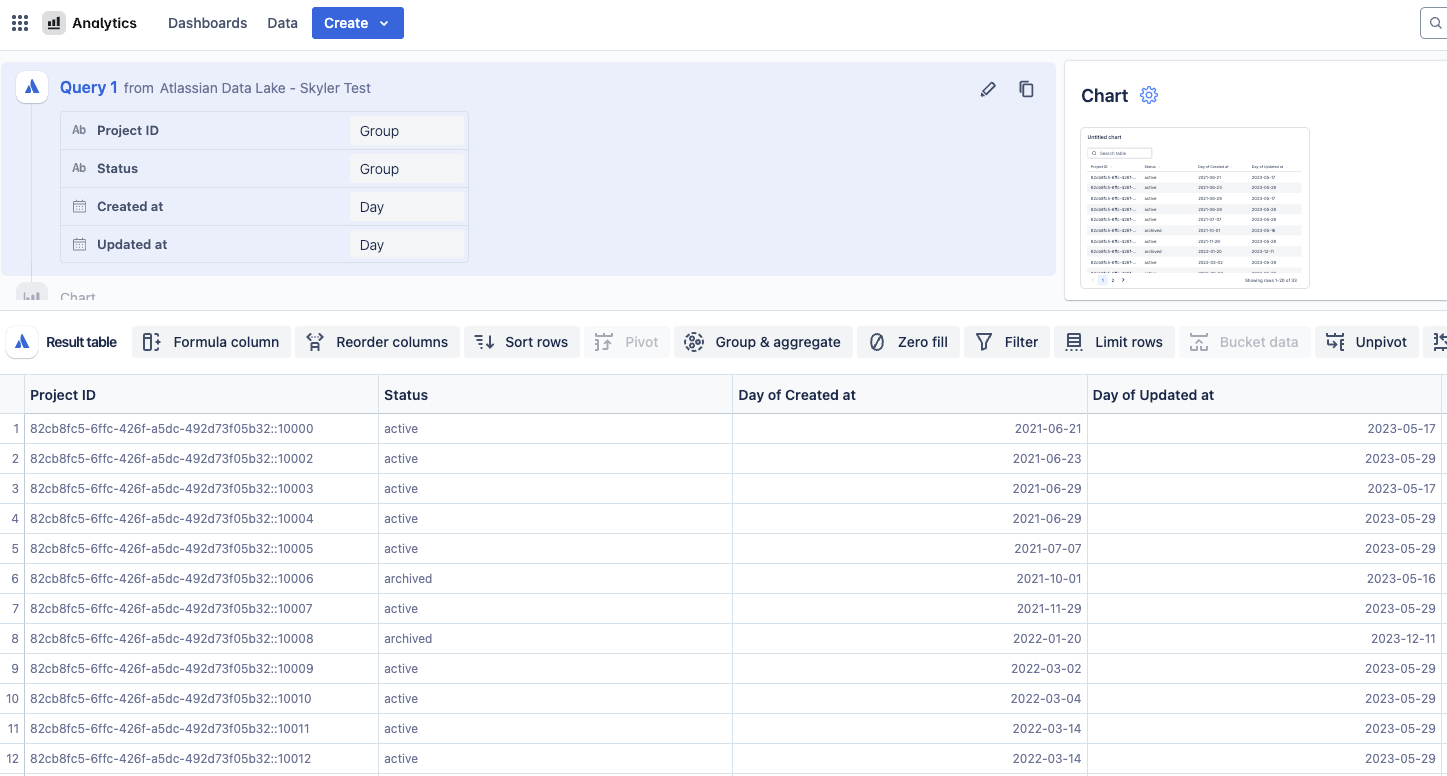Change Group setting for Project ID

407,131
